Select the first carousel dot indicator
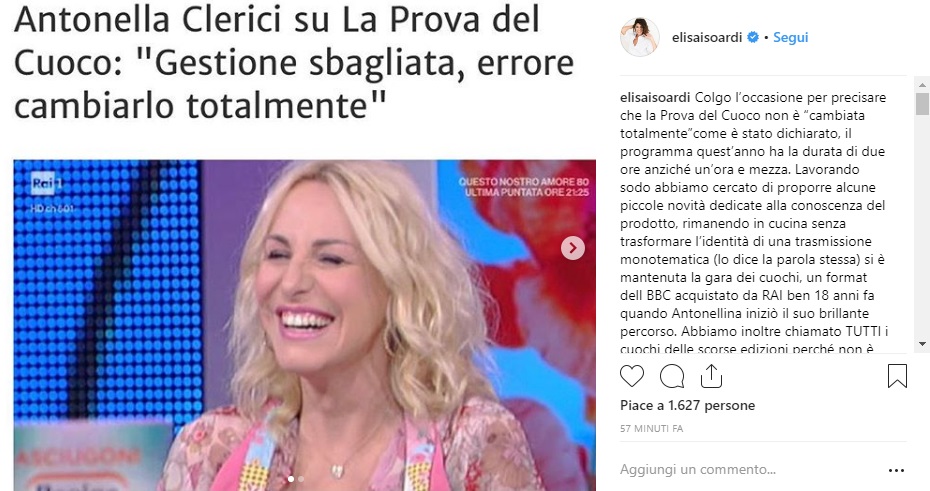The width and height of the screenshot is (930, 491). pyautogui.click(x=291, y=479)
